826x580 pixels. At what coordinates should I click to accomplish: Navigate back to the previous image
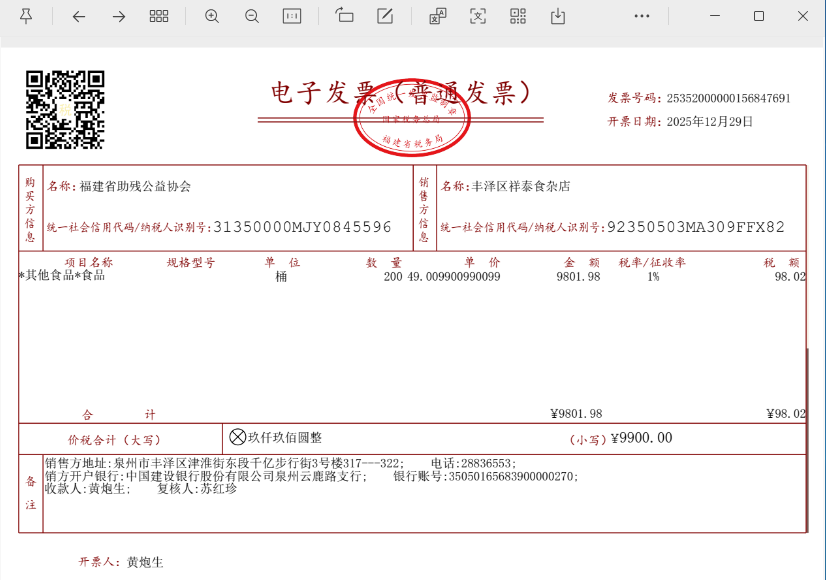[79, 16]
